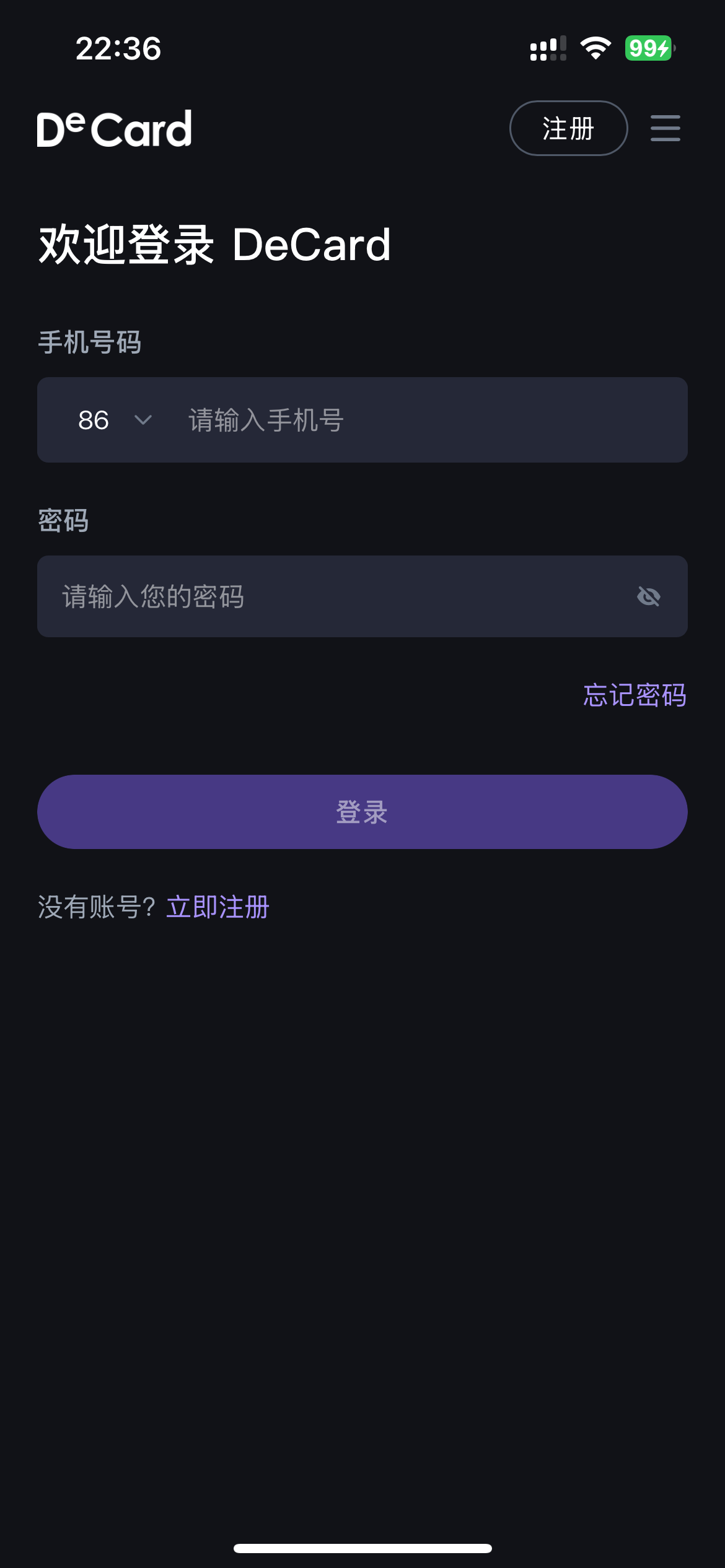The width and height of the screenshot is (725, 1568).
Task: Click the 手机号码 field label
Action: [x=90, y=342]
